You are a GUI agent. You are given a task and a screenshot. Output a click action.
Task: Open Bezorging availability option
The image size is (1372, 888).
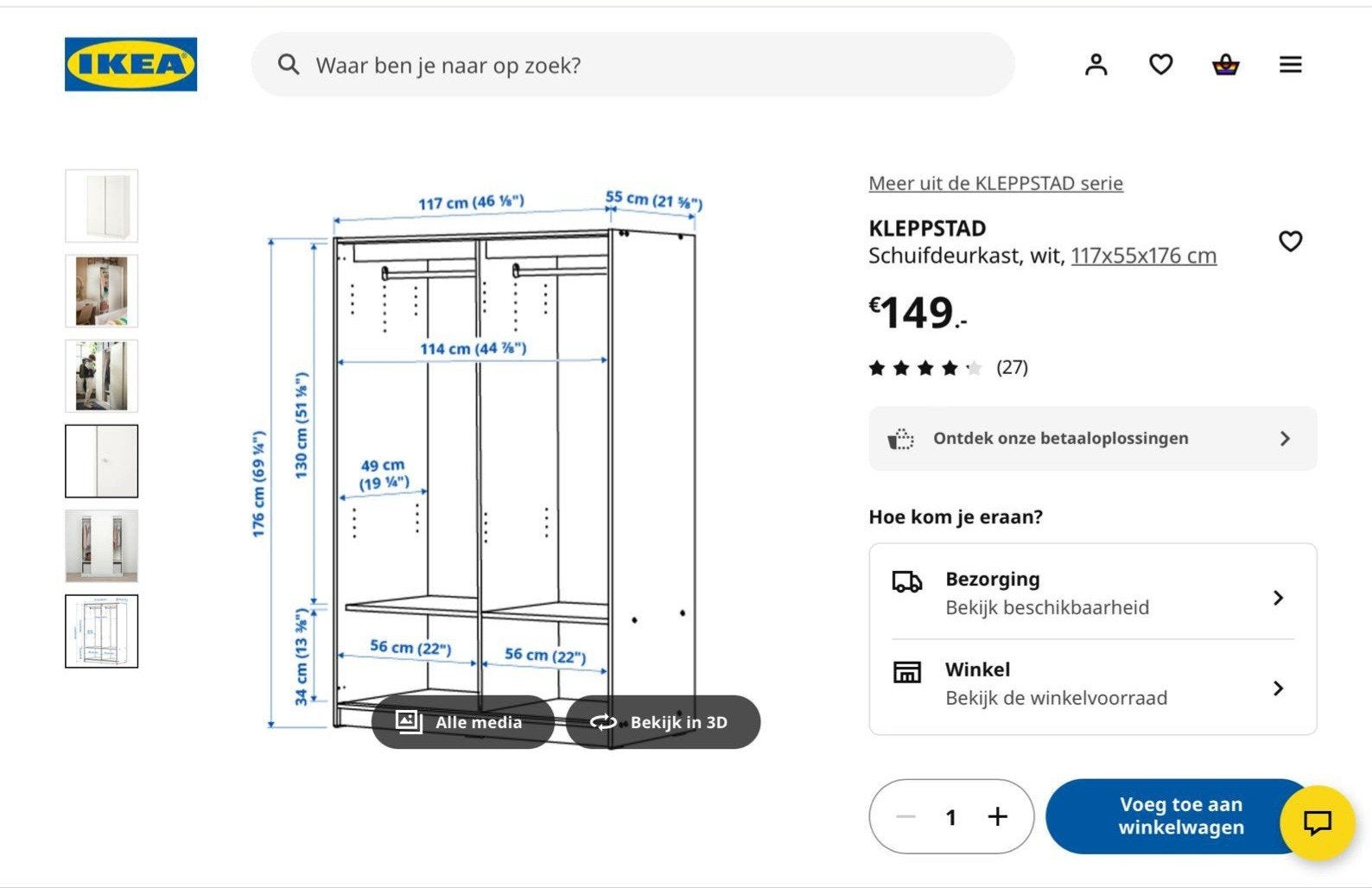[x=1092, y=593]
